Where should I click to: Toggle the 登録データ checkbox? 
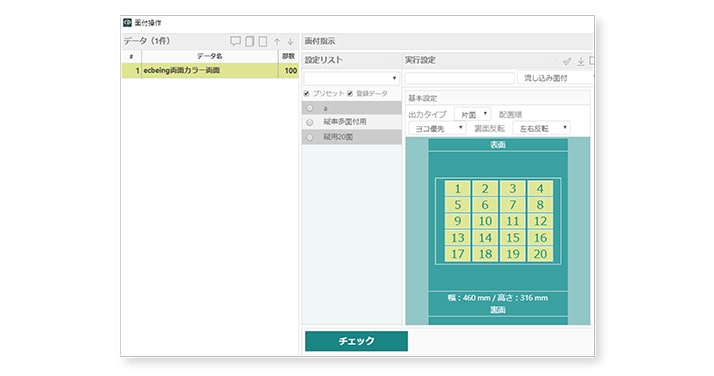coord(350,93)
